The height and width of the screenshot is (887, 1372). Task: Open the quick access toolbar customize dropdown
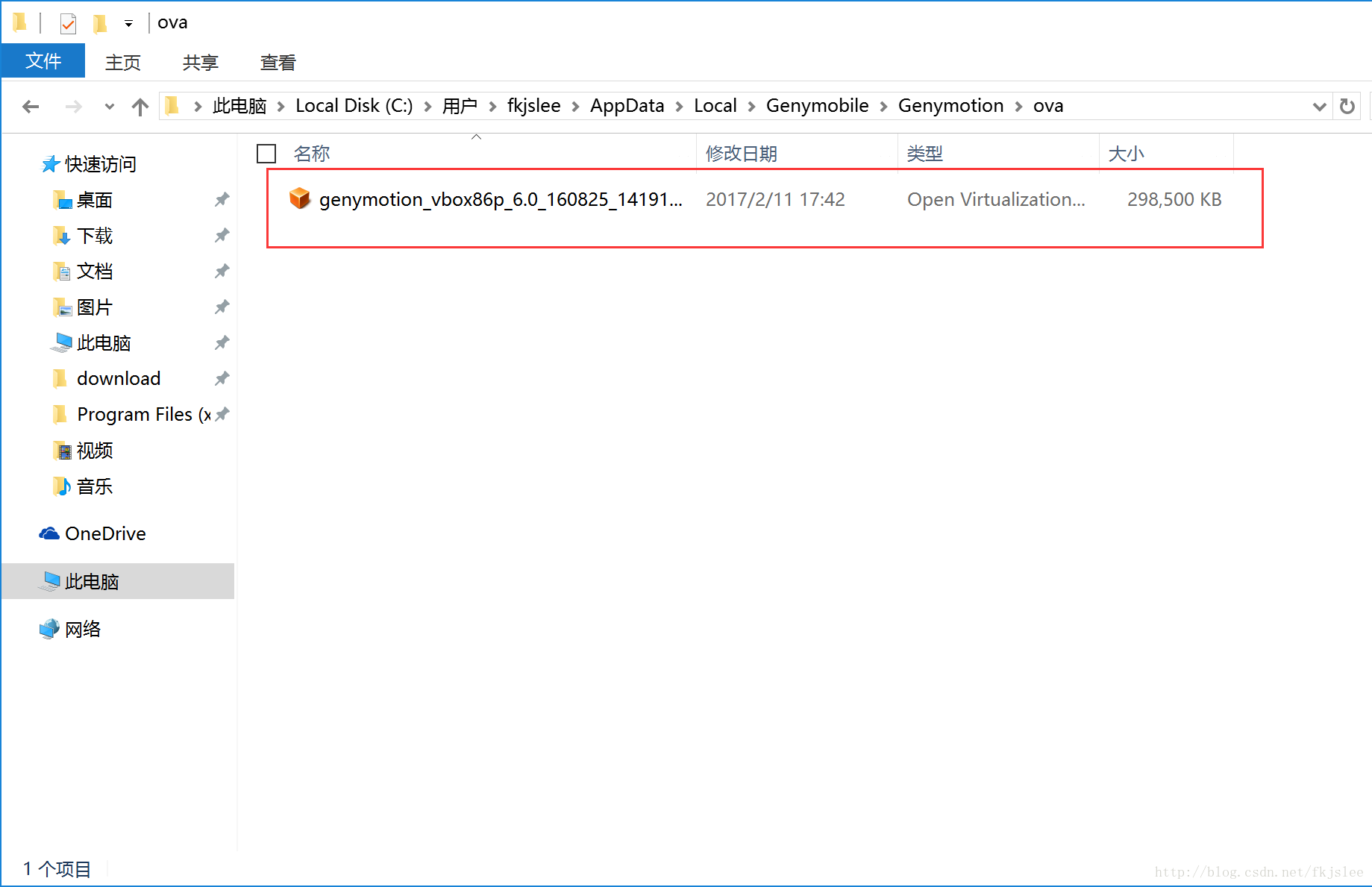128,24
